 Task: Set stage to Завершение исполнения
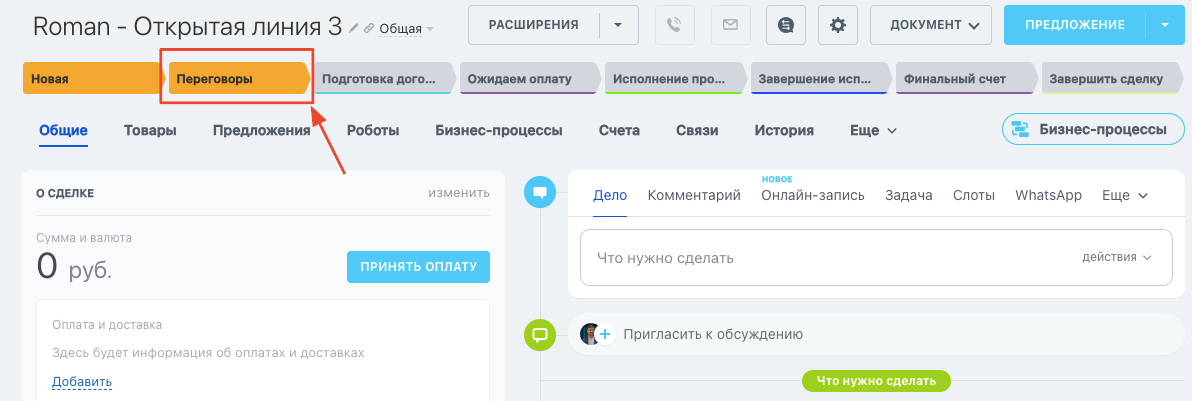(821, 78)
